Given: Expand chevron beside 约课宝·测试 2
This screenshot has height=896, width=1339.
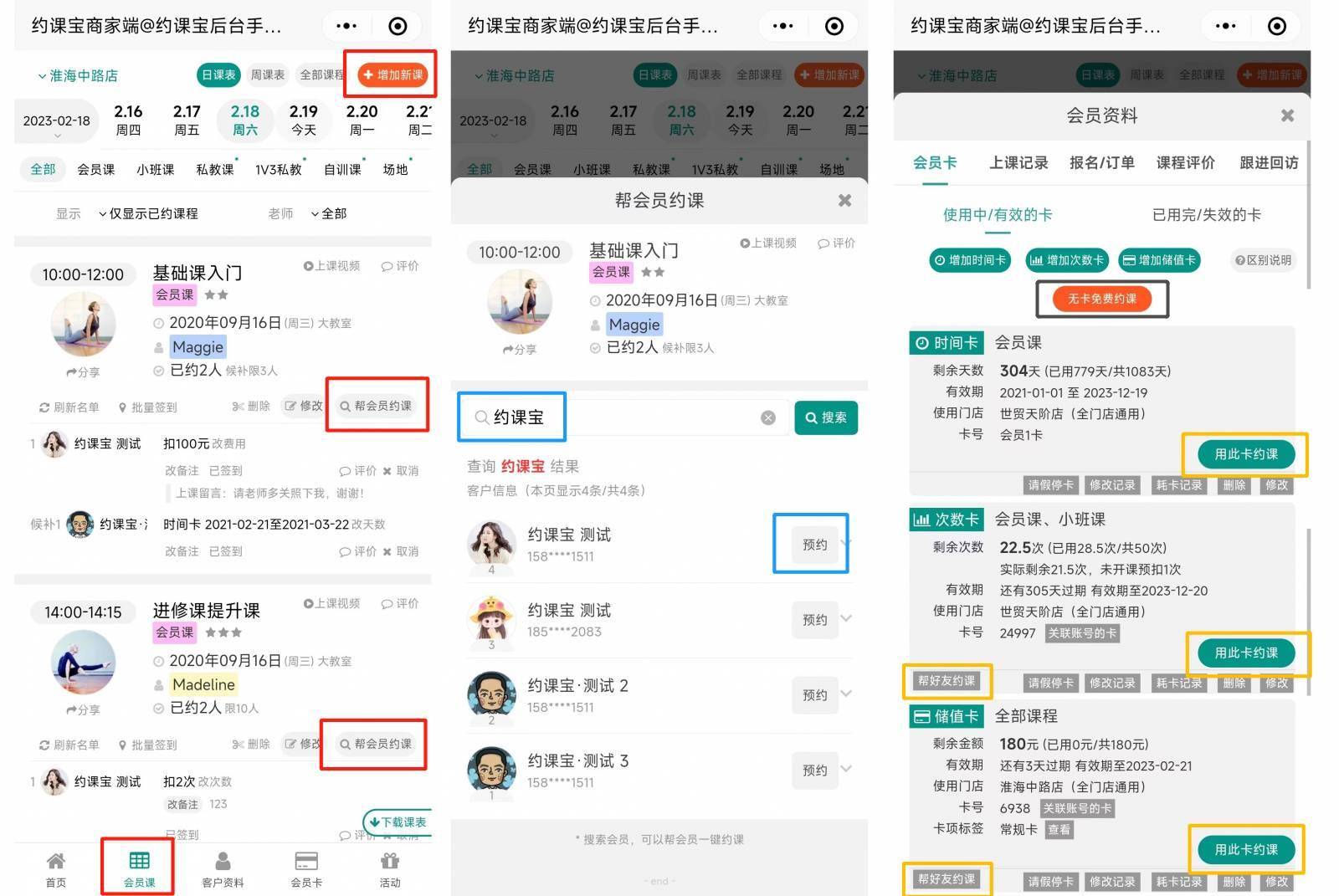Looking at the screenshot, I should 846,694.
